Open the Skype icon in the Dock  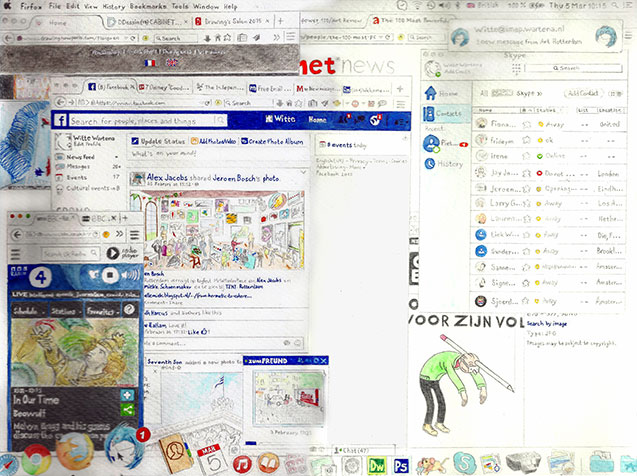464,463
